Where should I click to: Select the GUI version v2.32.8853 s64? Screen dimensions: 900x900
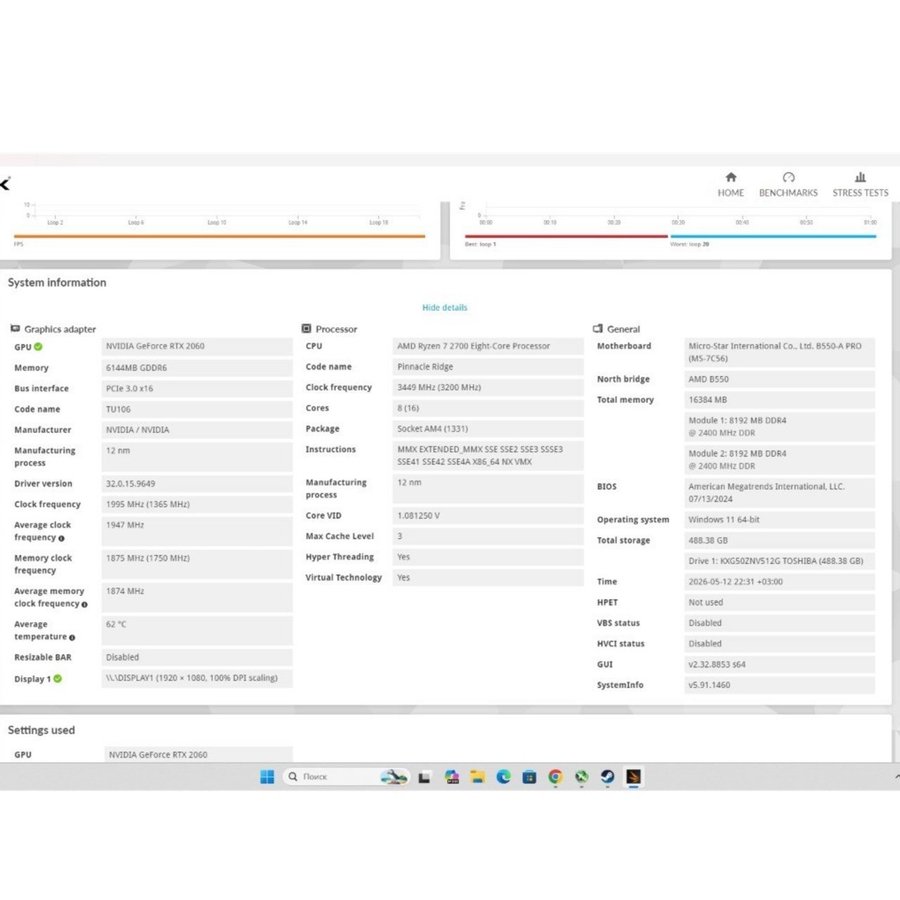(779, 665)
